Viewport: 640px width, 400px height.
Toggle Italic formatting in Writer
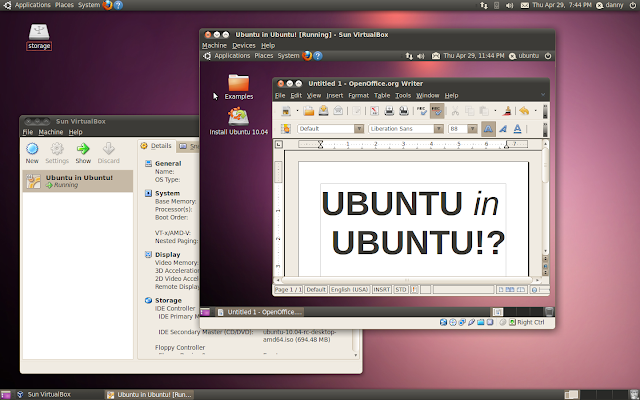click(503, 129)
